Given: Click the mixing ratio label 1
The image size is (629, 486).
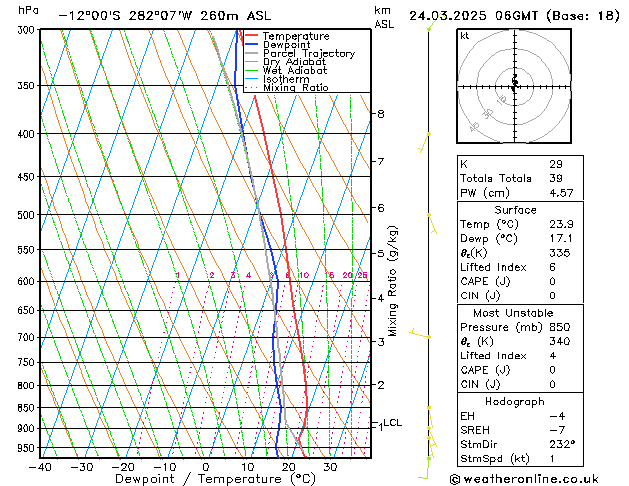Looking at the screenshot, I should (x=178, y=275).
